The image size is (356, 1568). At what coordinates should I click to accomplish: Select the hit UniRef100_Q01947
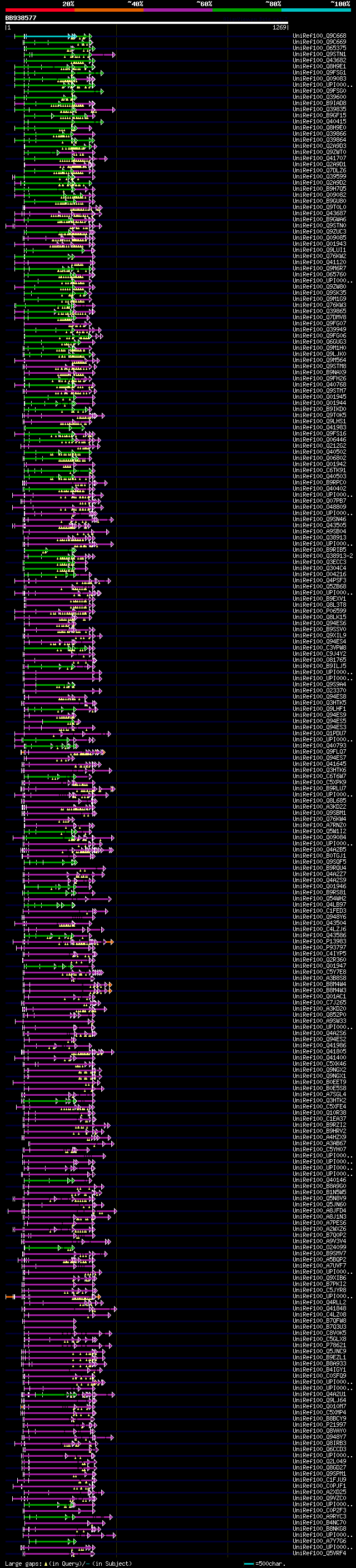[x=319, y=966]
